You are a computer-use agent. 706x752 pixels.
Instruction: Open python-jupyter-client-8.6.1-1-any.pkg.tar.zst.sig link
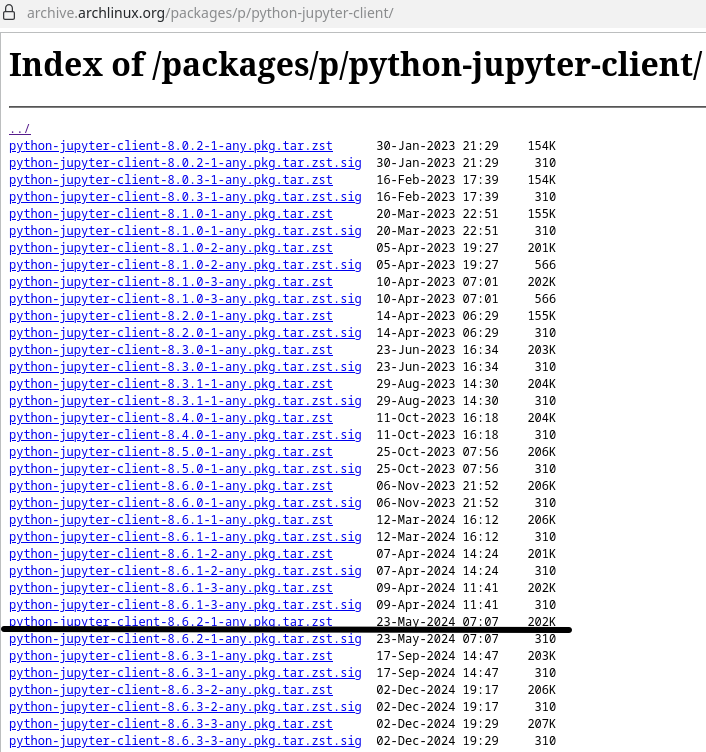pyautogui.click(x=185, y=537)
